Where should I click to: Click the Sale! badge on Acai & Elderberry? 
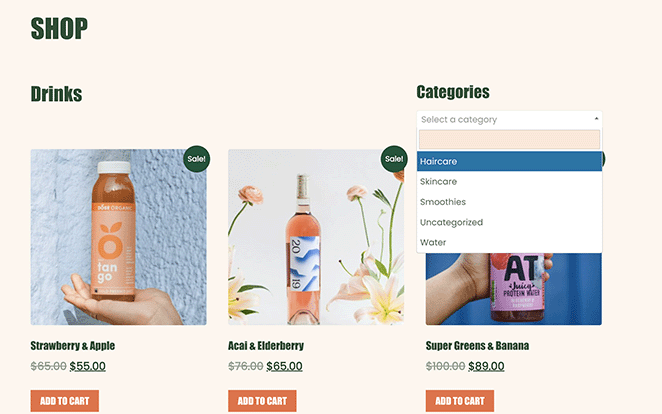pyautogui.click(x=394, y=159)
